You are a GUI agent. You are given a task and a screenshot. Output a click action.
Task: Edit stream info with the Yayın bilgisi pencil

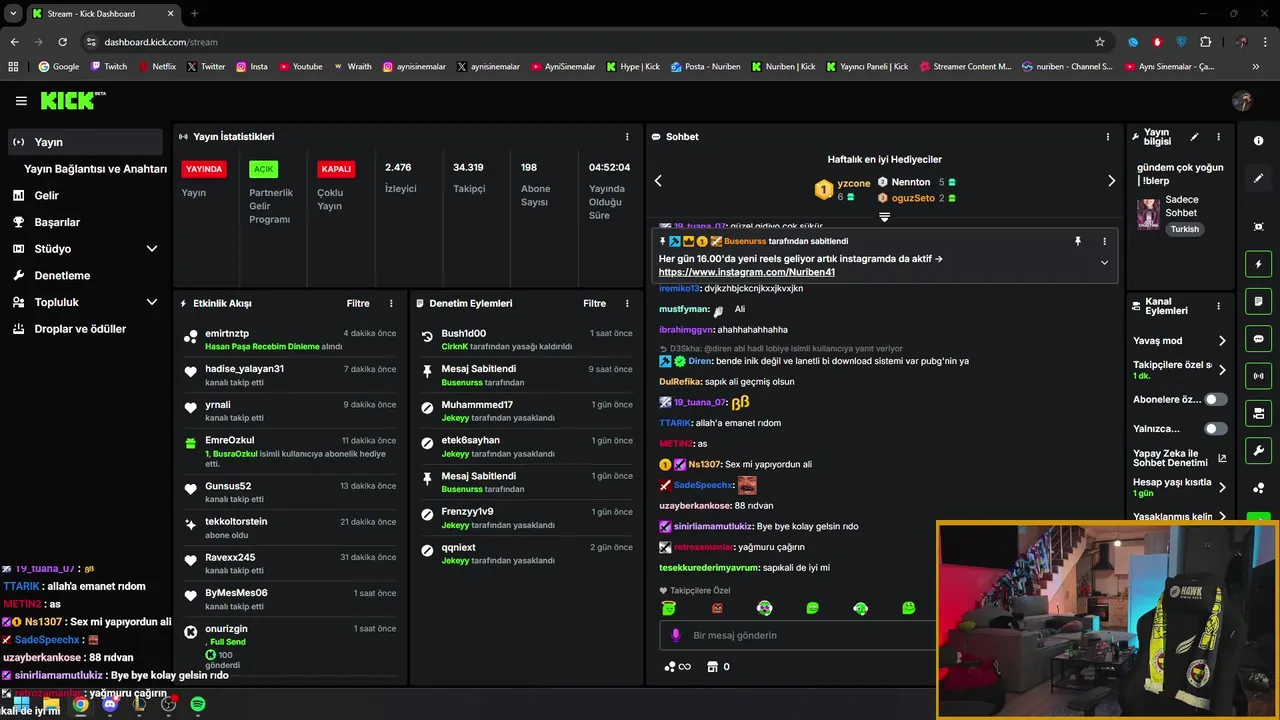(1194, 137)
